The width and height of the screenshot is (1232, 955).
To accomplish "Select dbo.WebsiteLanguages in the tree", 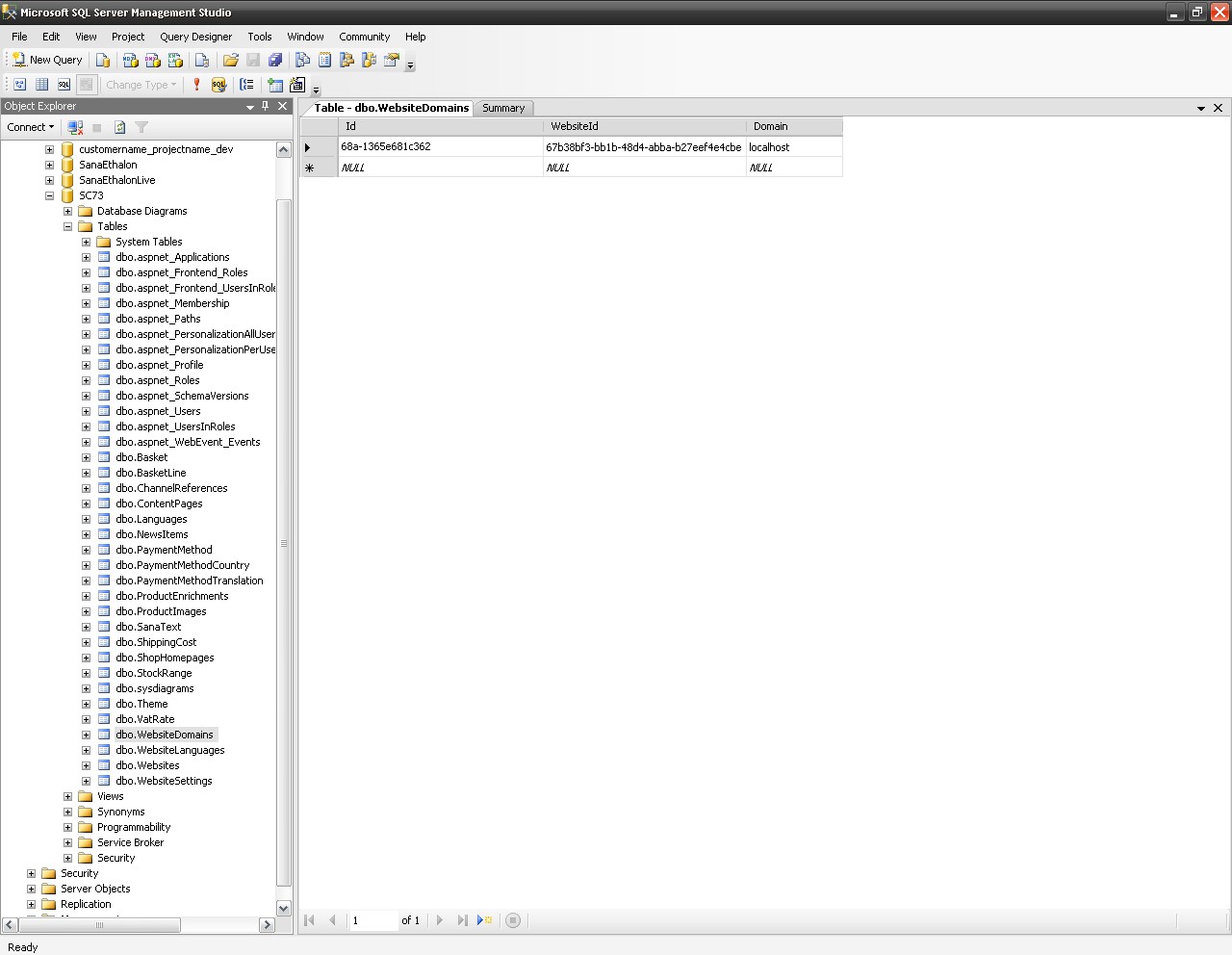I will [170, 750].
